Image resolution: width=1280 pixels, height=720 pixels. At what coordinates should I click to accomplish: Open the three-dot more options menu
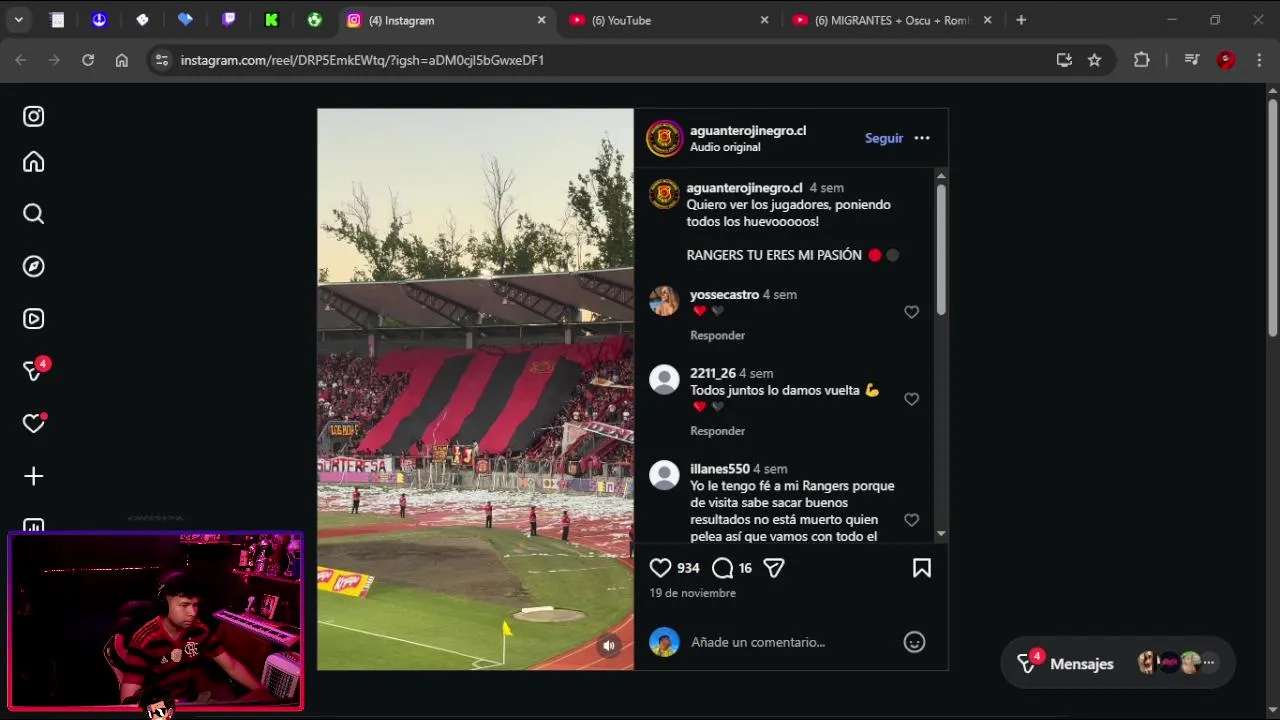click(922, 138)
